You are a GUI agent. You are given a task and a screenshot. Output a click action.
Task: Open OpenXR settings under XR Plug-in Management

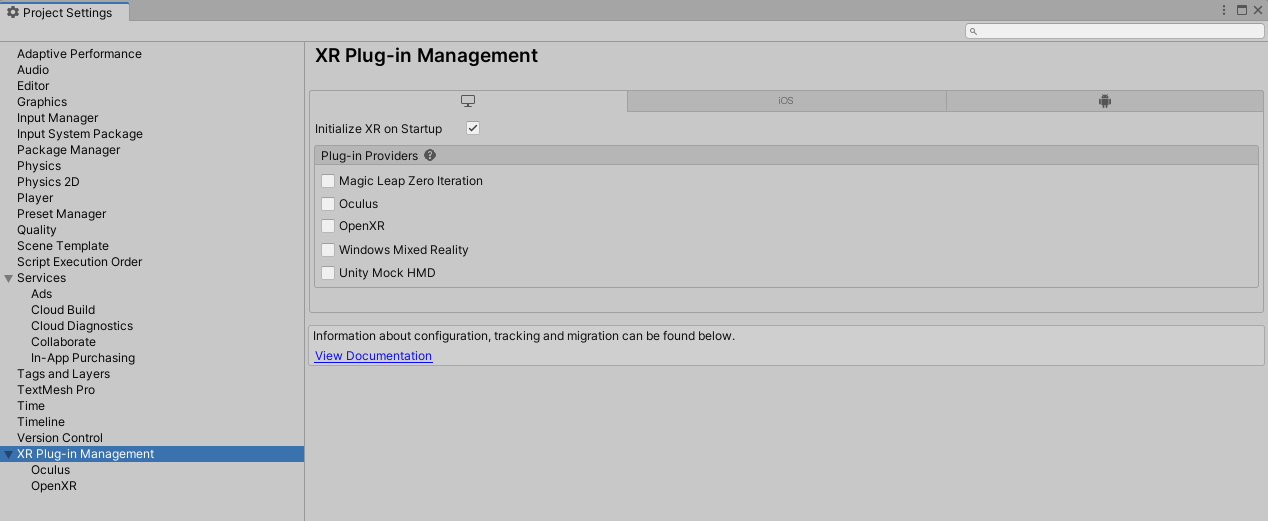(x=54, y=486)
